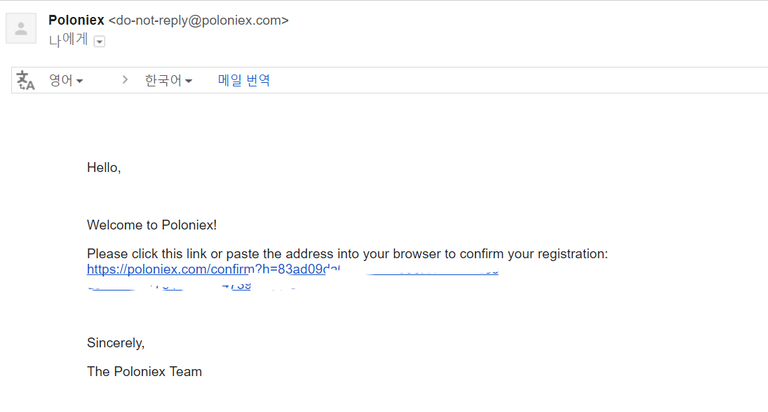Image resolution: width=768 pixels, height=412 pixels.
Task: Click the arrow between 영어 and 한국어
Action: [x=125, y=80]
